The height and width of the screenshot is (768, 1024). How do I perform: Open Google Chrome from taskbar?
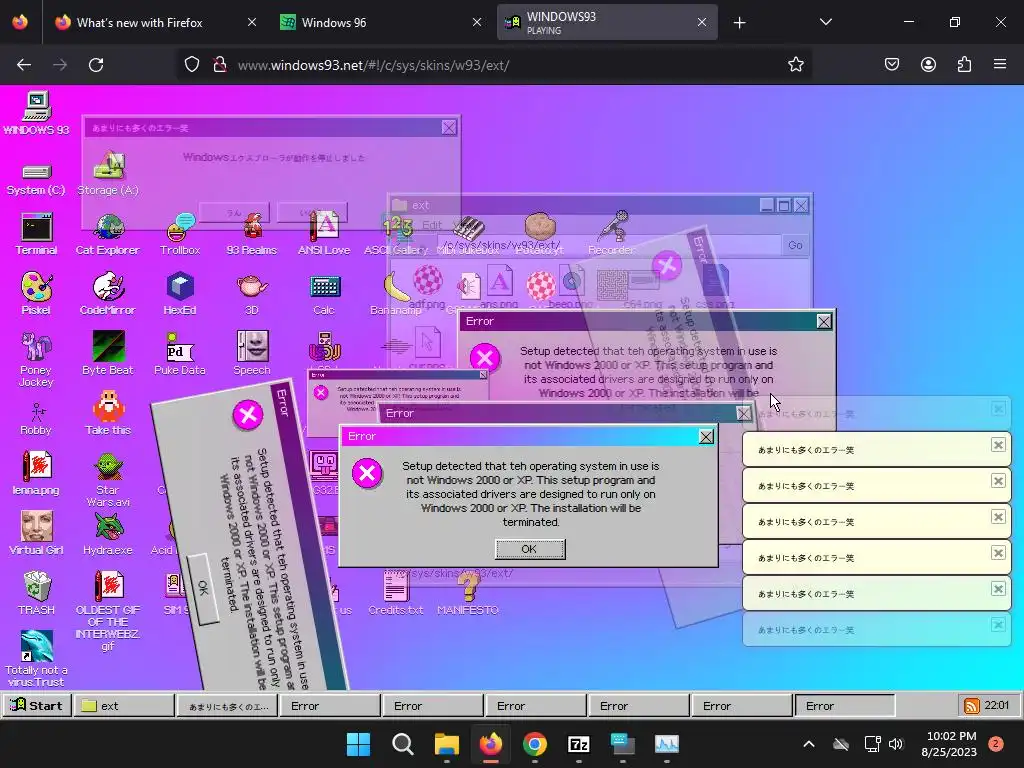pos(535,744)
